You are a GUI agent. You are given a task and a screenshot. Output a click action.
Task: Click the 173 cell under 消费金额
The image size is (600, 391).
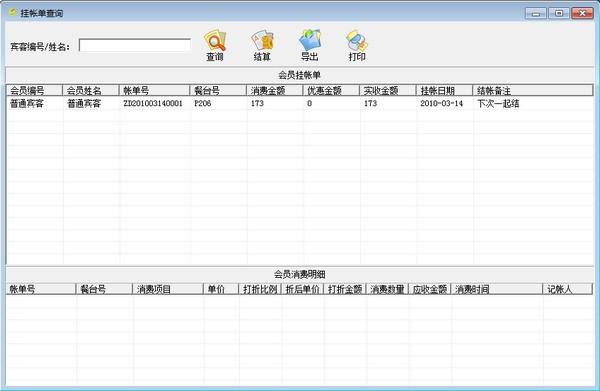[x=257, y=103]
